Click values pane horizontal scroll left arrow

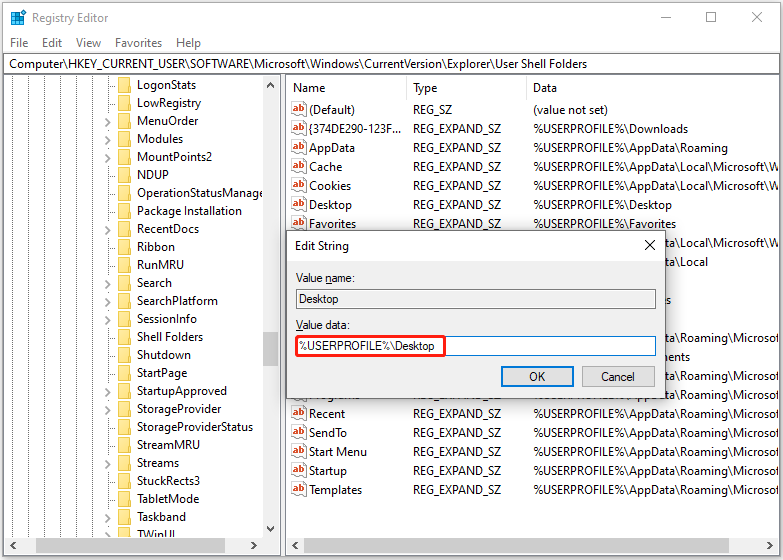[x=295, y=546]
